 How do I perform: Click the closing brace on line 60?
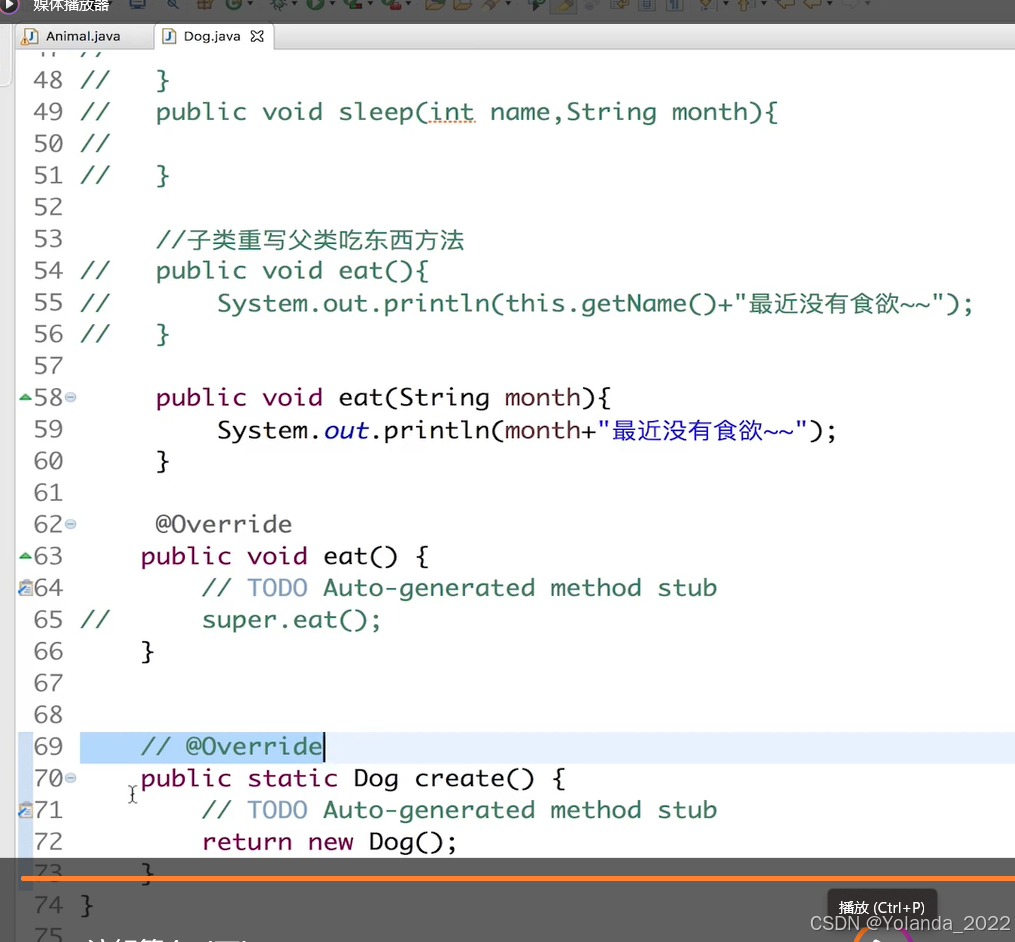coord(162,462)
